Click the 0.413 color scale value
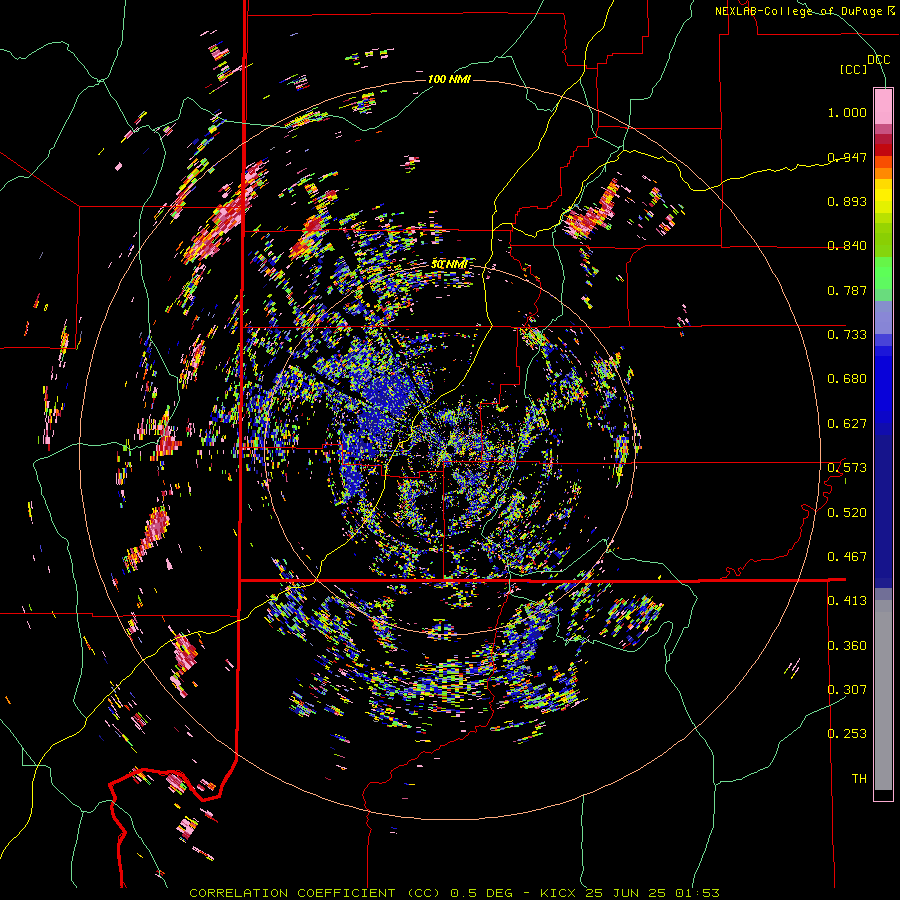Screen dimensions: 900x900 847,601
